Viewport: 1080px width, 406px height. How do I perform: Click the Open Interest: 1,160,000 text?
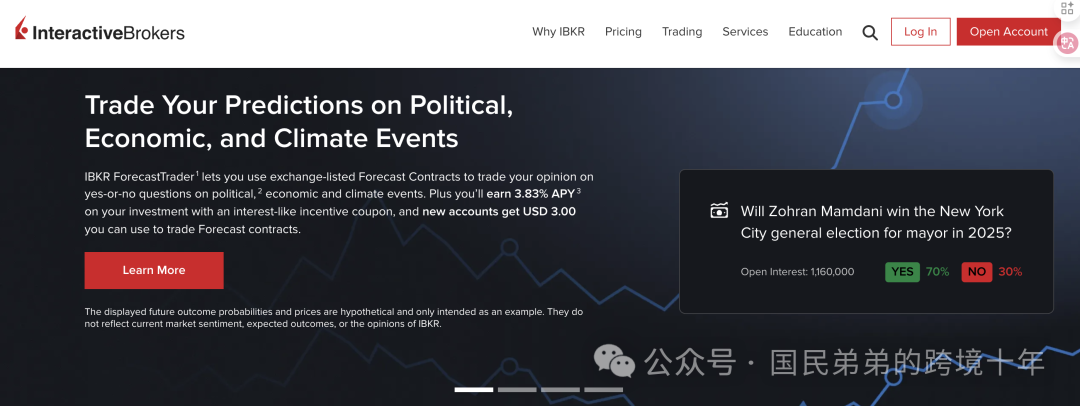click(x=798, y=272)
